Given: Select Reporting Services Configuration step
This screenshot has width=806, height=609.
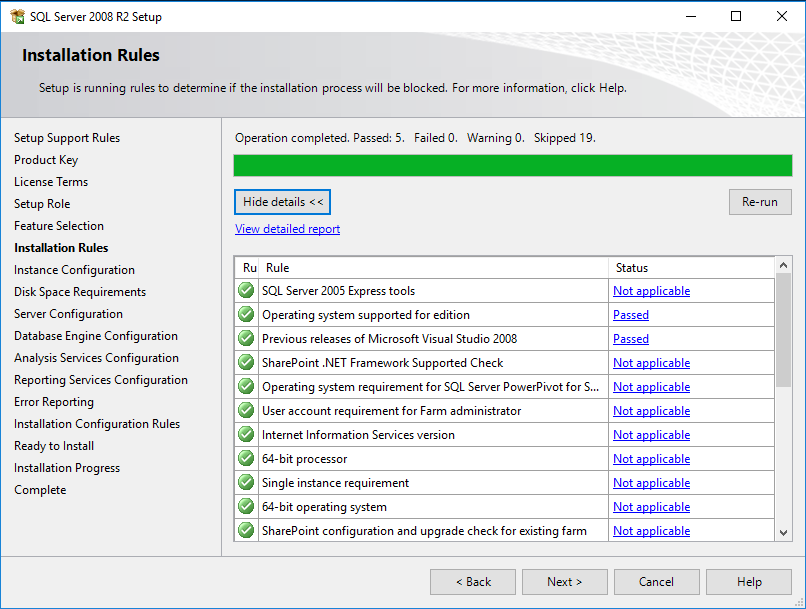Looking at the screenshot, I should coord(101,380).
